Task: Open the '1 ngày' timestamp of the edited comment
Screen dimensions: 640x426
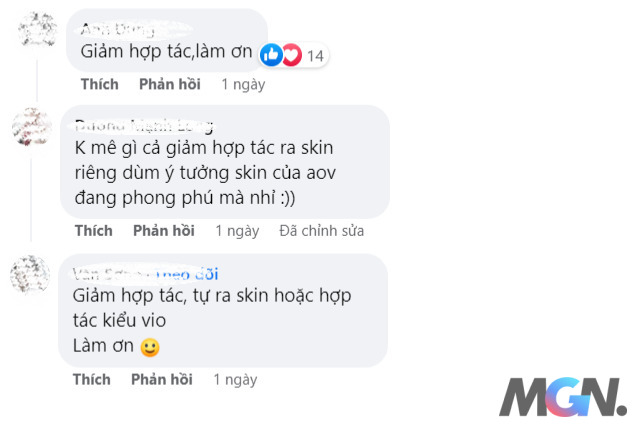Action: (x=237, y=231)
